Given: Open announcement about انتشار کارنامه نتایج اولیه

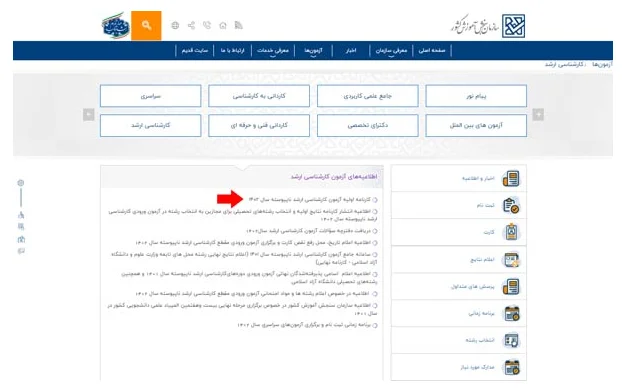Looking at the screenshot, I should (x=243, y=215).
